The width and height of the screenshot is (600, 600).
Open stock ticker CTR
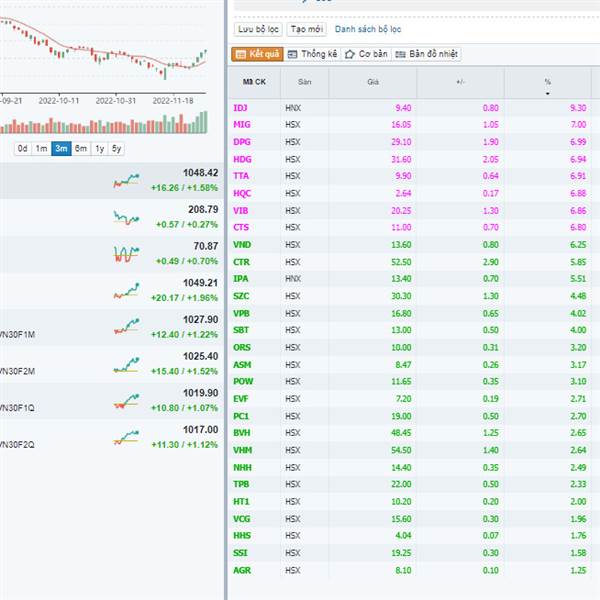241,262
